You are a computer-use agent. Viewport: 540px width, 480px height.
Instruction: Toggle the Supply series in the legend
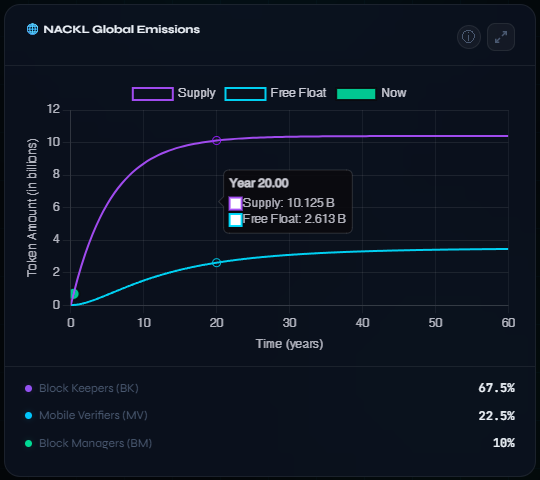pos(174,93)
